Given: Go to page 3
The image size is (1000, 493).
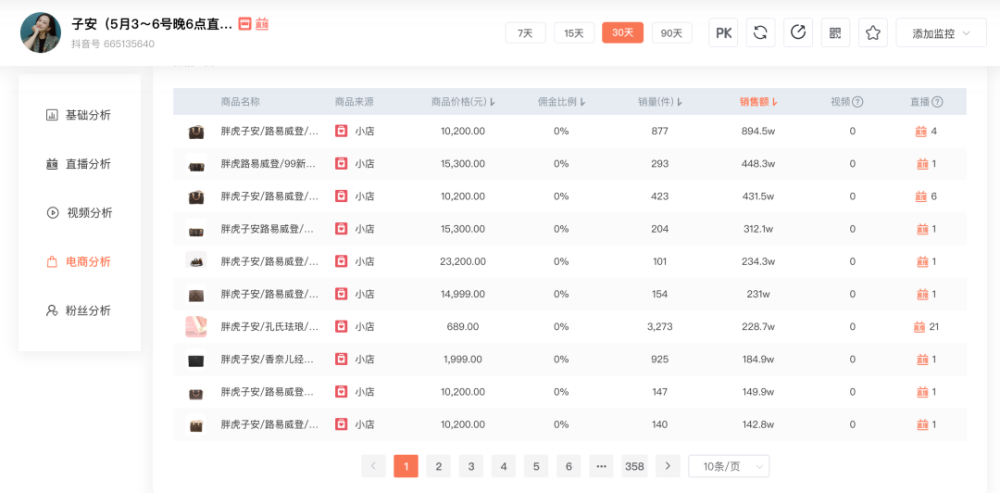Looking at the screenshot, I should tap(471, 466).
